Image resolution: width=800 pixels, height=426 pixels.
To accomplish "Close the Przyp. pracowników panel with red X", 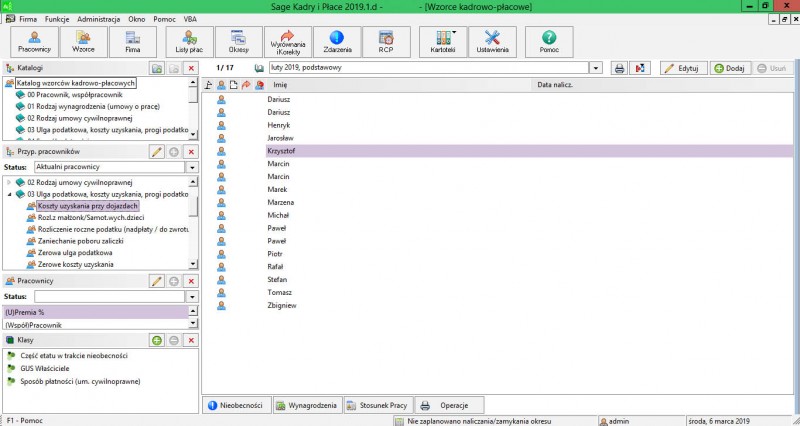I will (191, 152).
